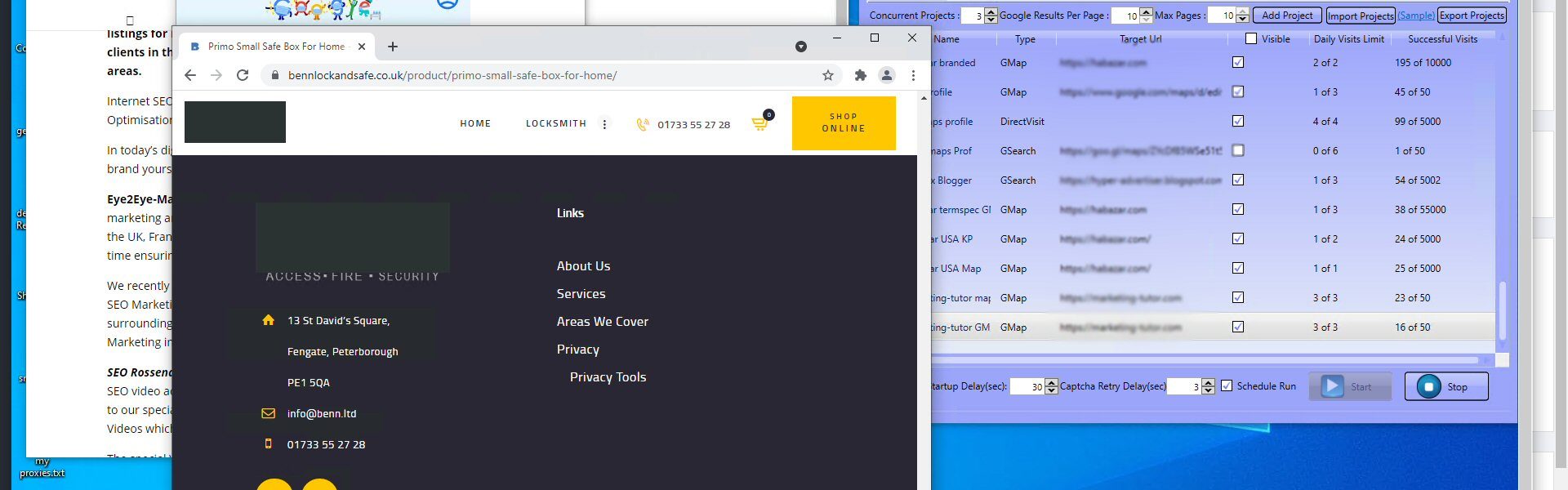Bookmark page with the star icon
Screen dimensions: 1568x490
828,75
